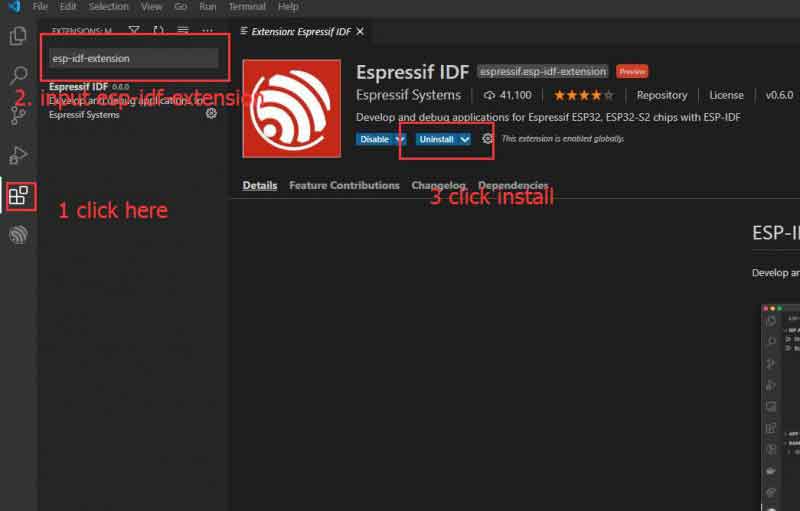Click the filter extensions icon
800x511 pixels.
coord(134,31)
